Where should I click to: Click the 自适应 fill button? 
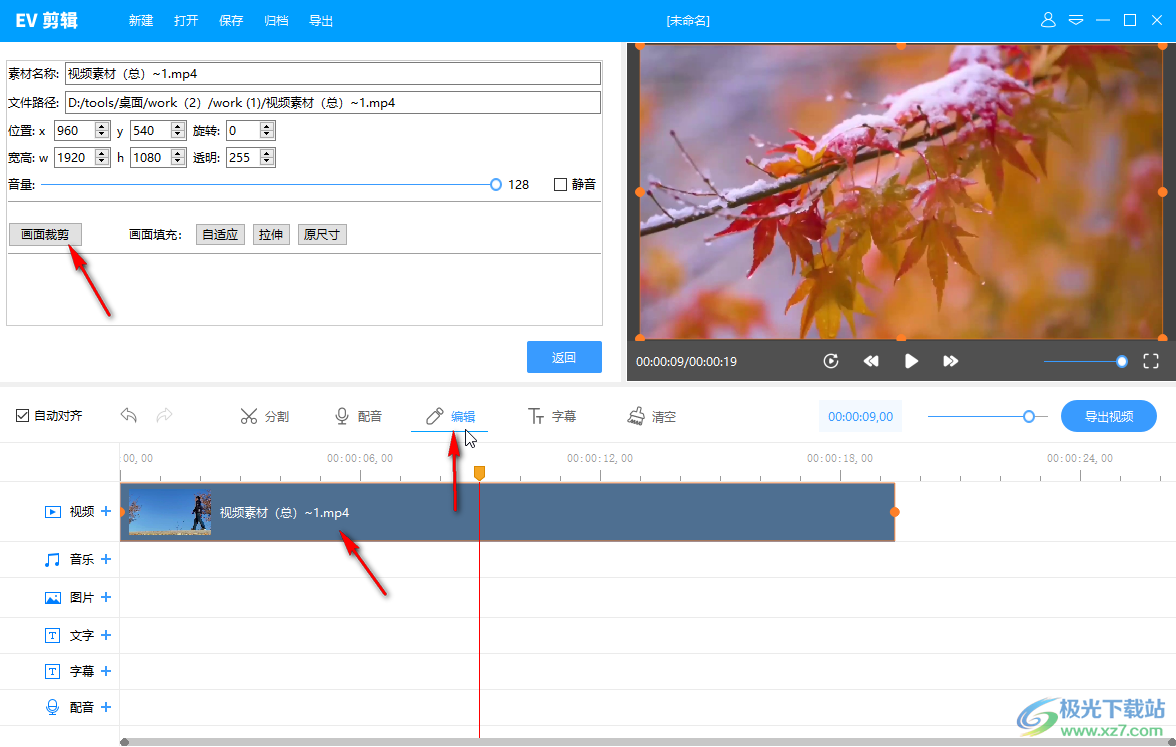(x=220, y=235)
